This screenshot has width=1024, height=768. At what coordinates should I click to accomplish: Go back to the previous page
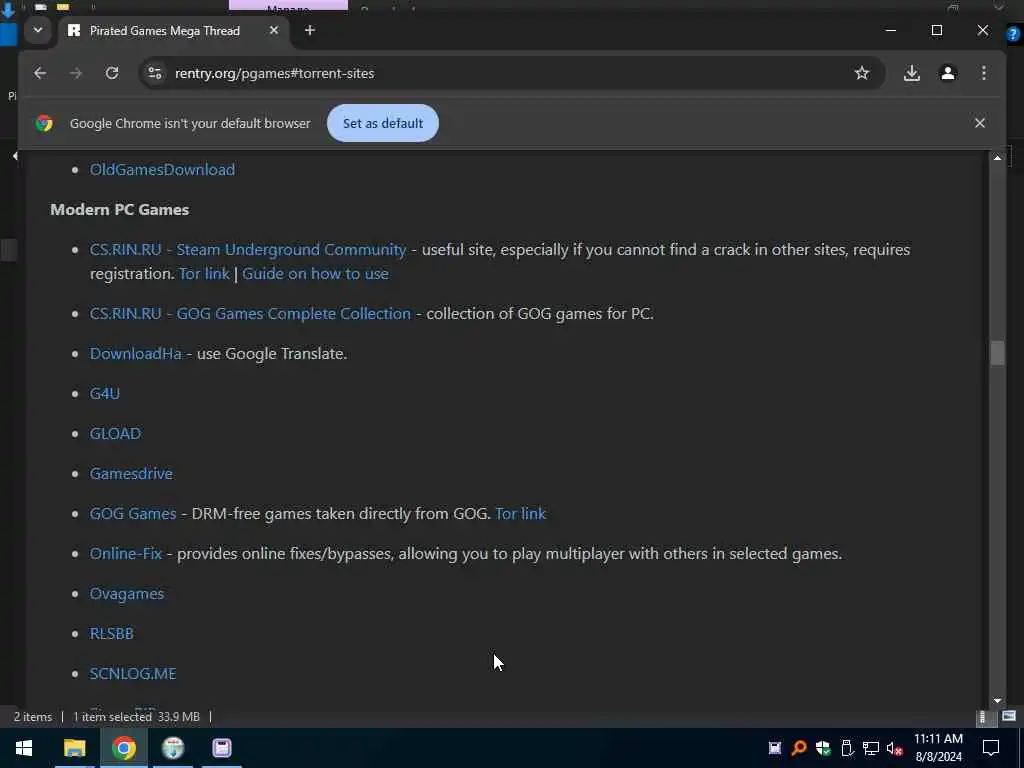pos(40,73)
